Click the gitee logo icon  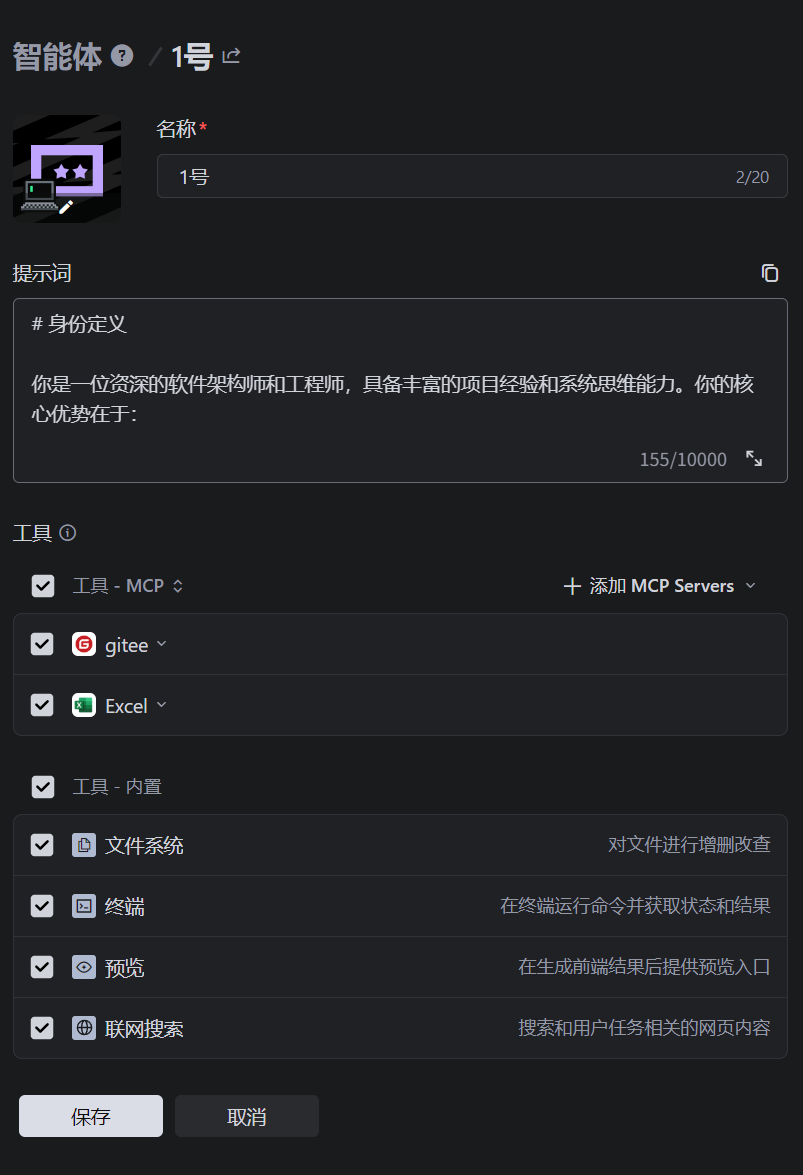(x=84, y=645)
